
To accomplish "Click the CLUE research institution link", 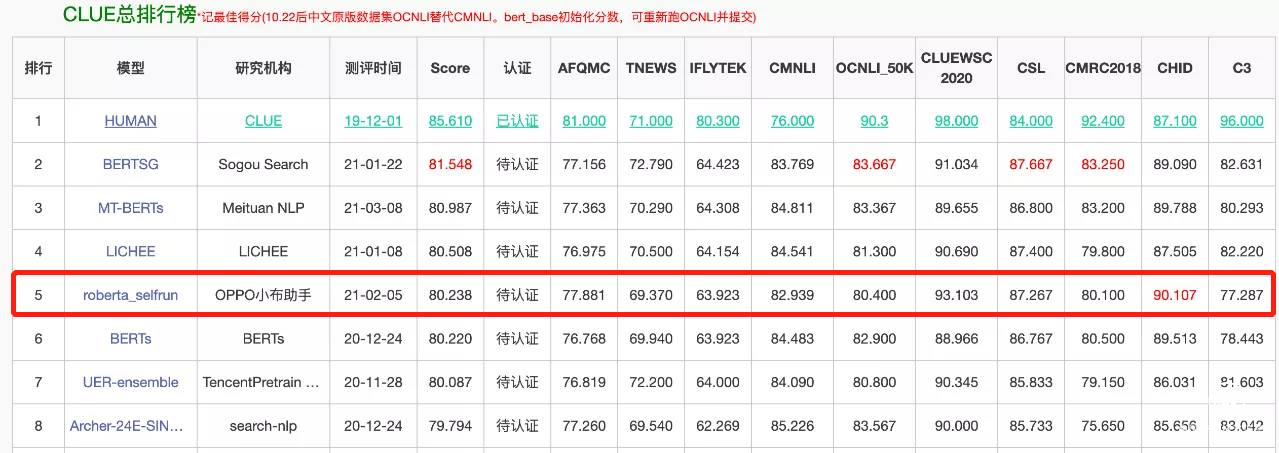I will tap(263, 121).
